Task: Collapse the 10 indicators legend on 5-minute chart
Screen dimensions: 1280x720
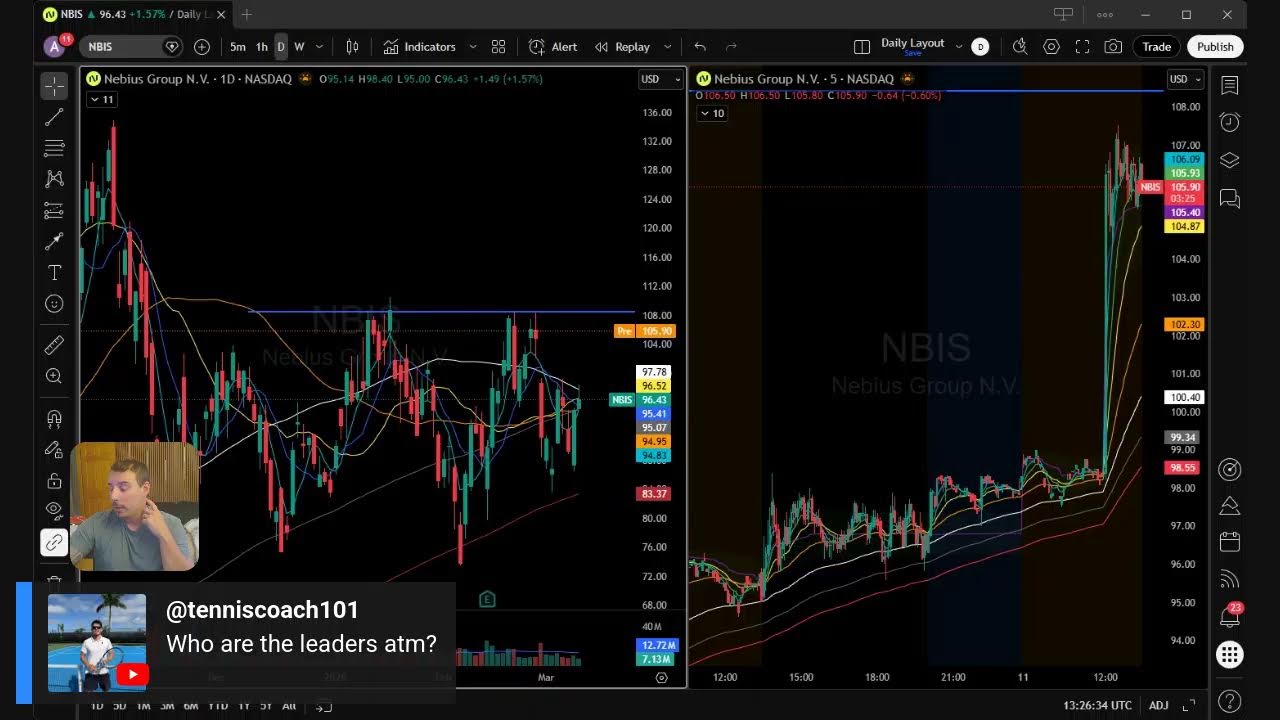Action: (x=711, y=113)
